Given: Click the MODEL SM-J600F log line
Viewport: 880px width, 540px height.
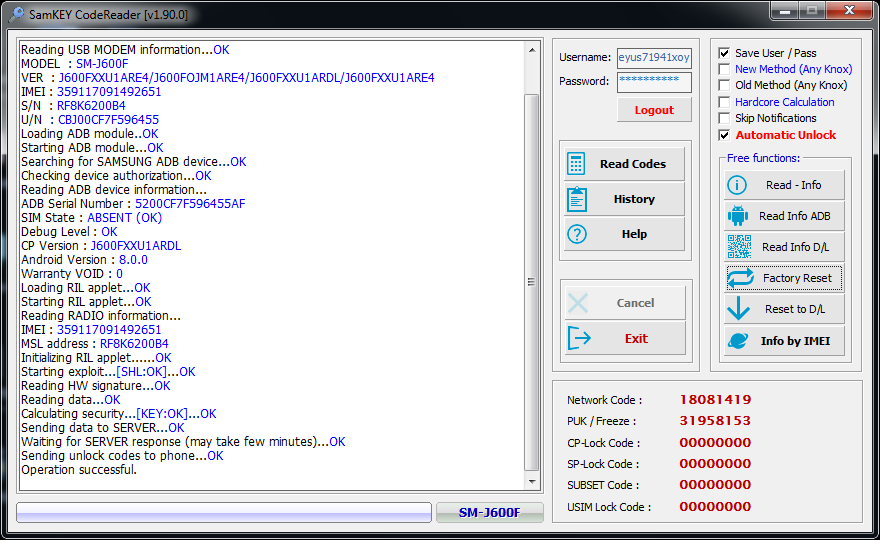Looking at the screenshot, I should 75,63.
